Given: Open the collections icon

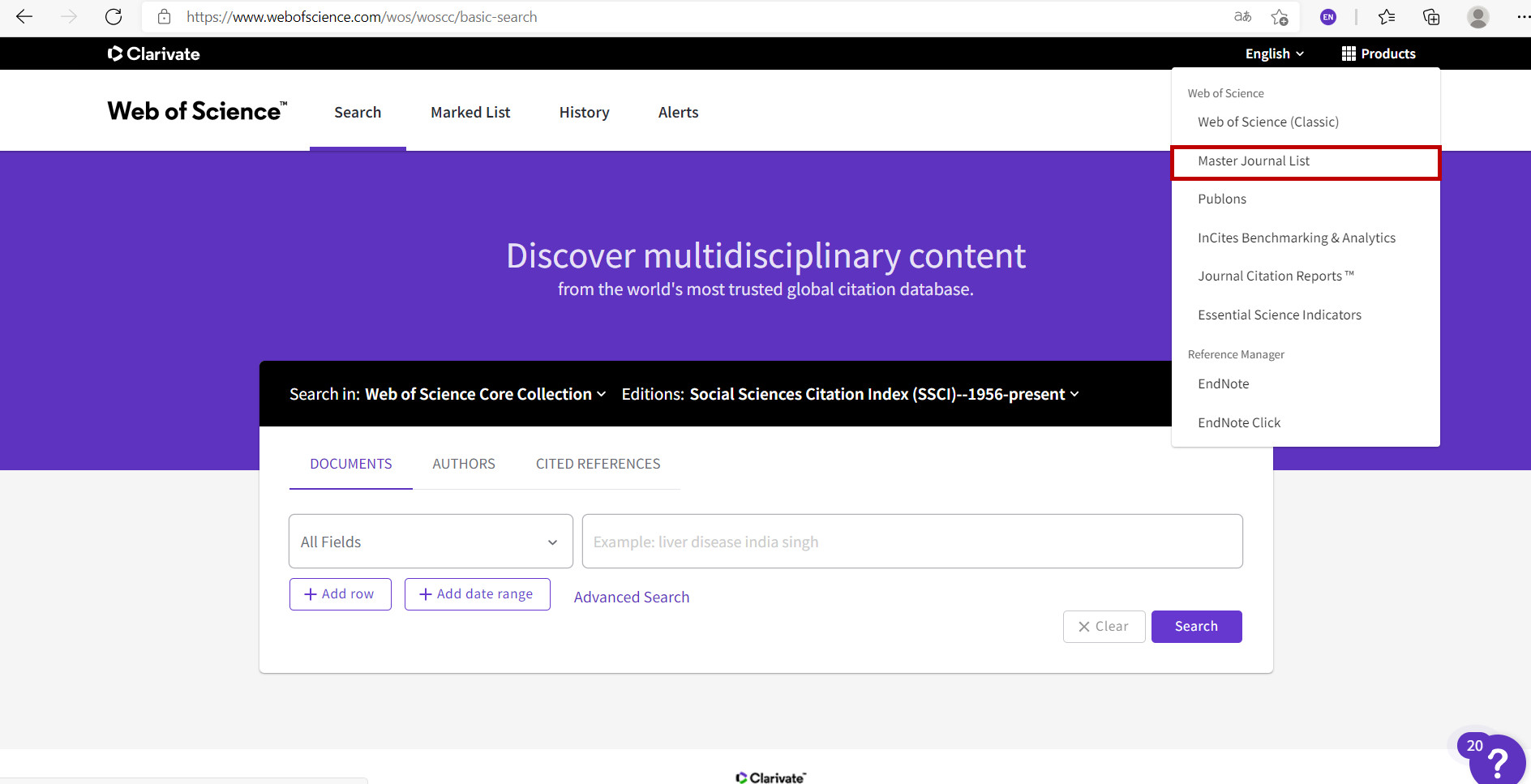Looking at the screenshot, I should point(1431,17).
